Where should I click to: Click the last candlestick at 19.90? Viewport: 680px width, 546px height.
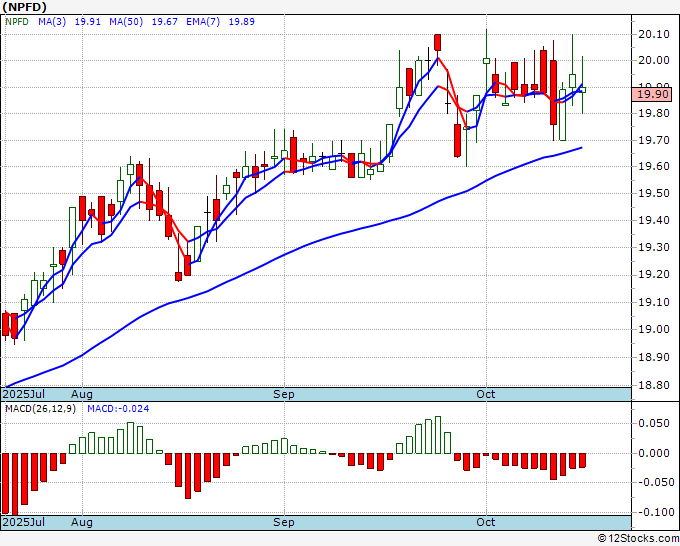tap(582, 90)
